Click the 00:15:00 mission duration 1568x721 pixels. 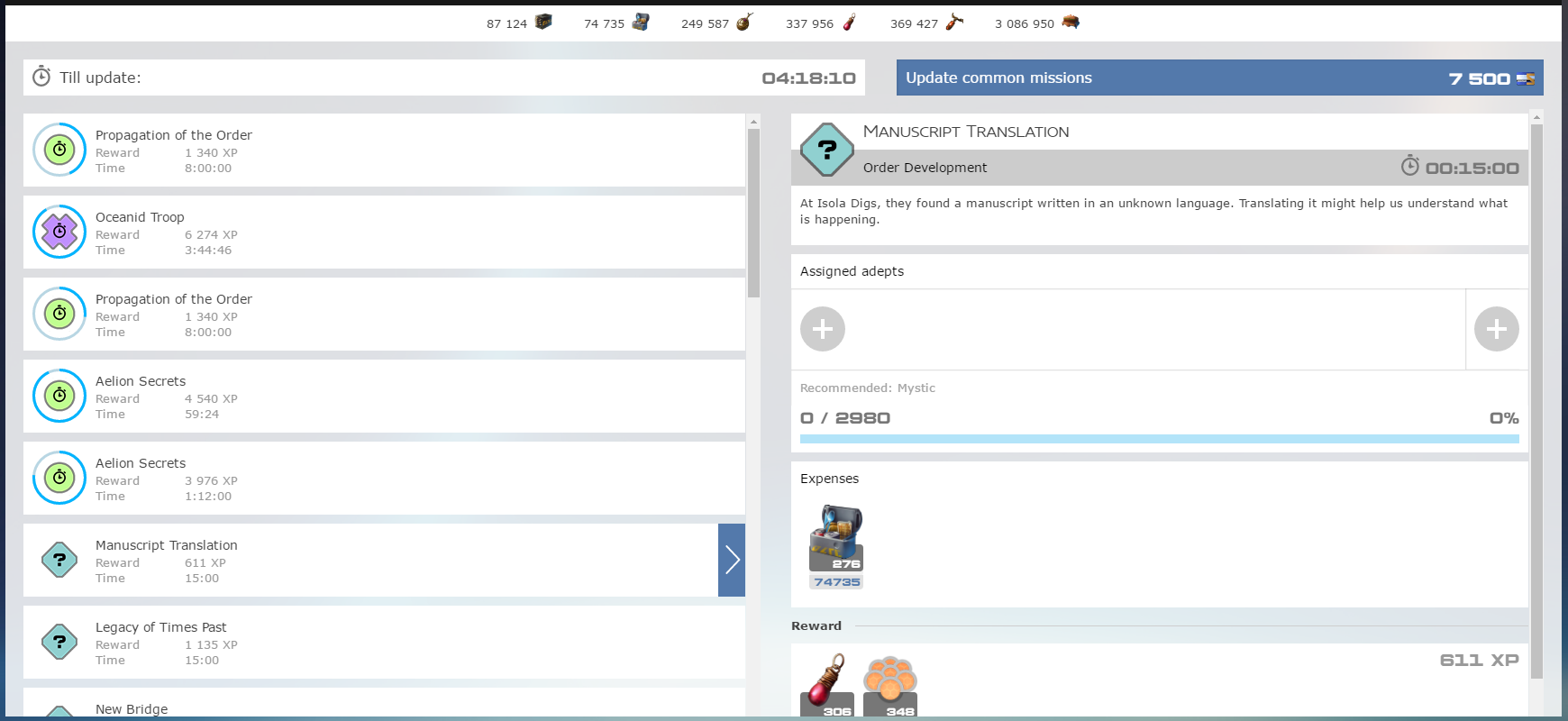[x=1472, y=169]
